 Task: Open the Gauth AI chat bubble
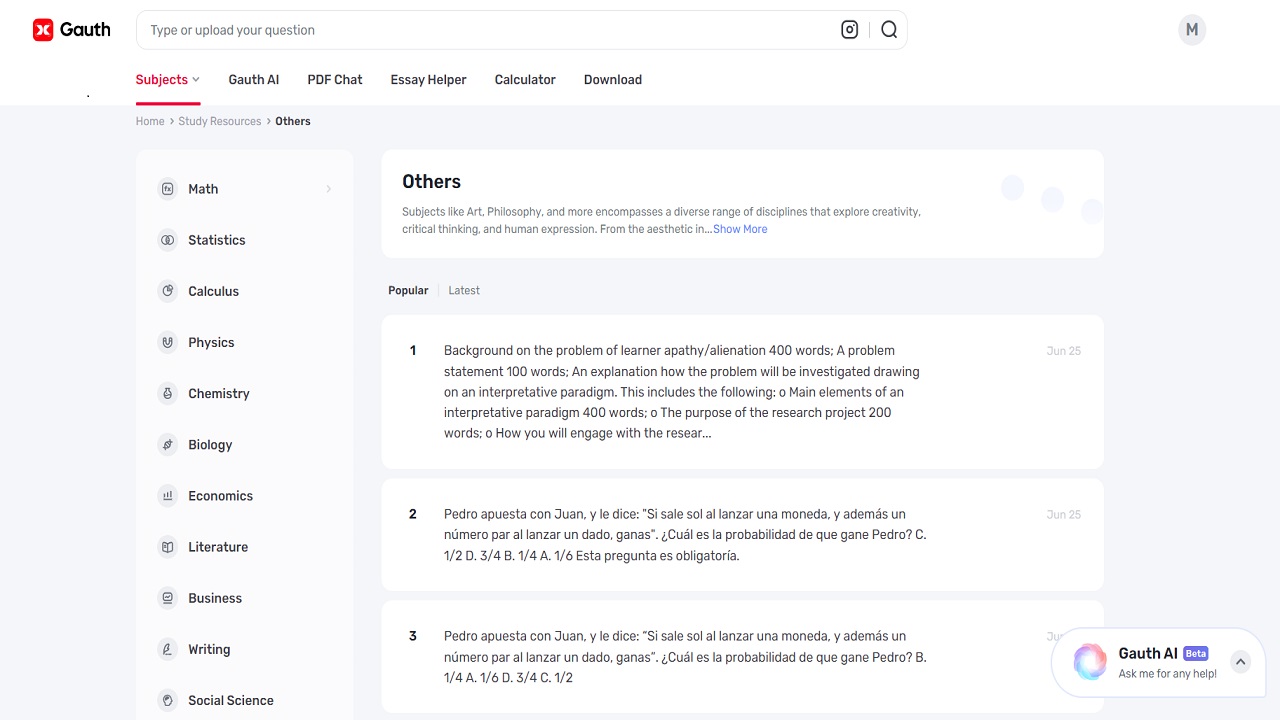pyautogui.click(x=1089, y=662)
